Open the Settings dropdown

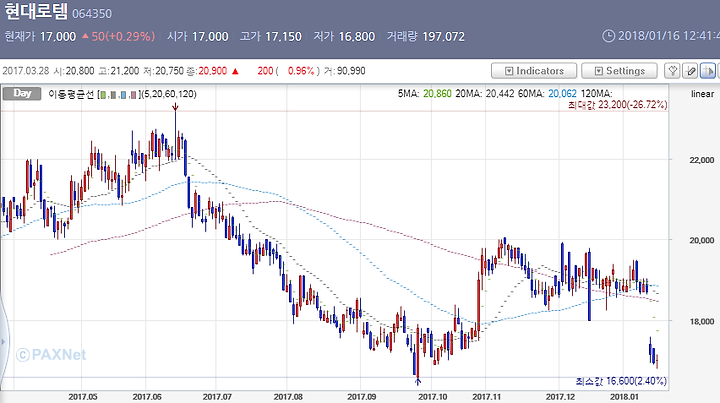point(619,71)
